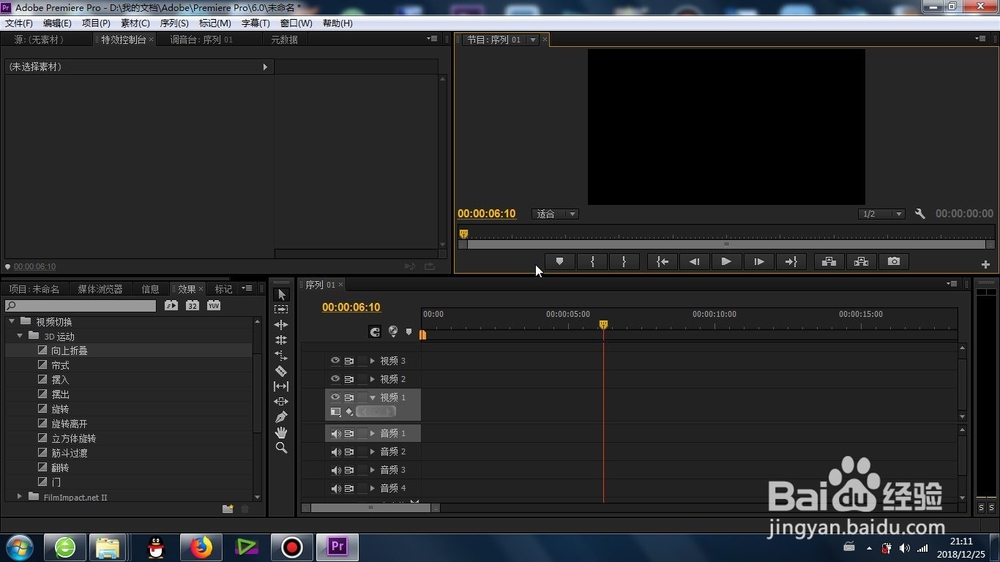This screenshot has height=562, width=1000.
Task: Mute the 音频 3 track speaker
Action: 335,470
